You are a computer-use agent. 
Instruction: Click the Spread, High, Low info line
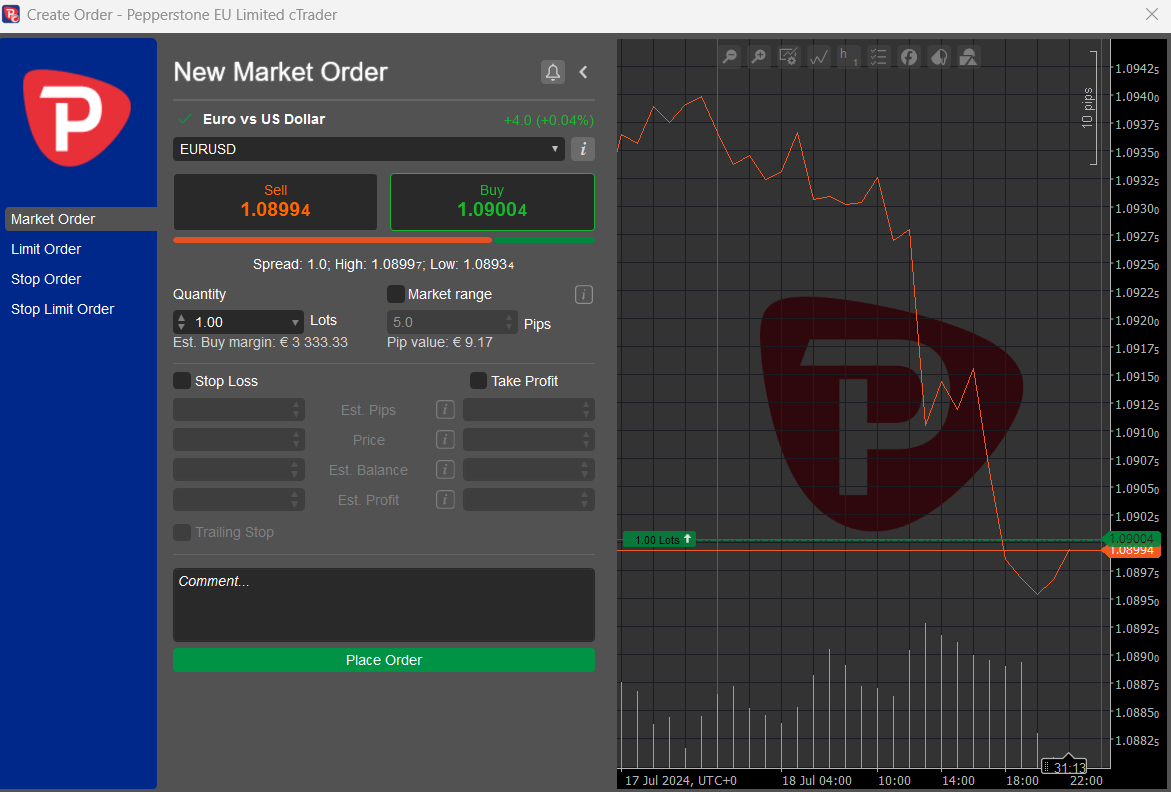point(384,265)
